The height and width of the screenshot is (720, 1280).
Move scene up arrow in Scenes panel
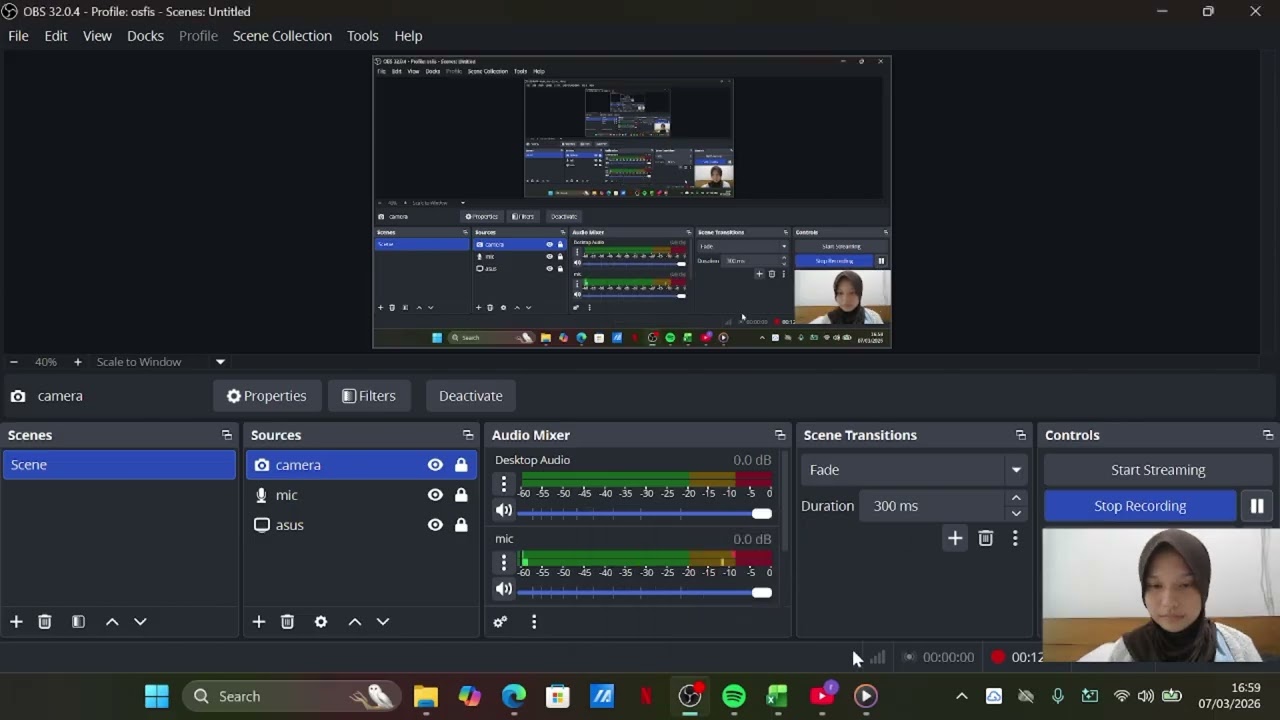pos(112,622)
